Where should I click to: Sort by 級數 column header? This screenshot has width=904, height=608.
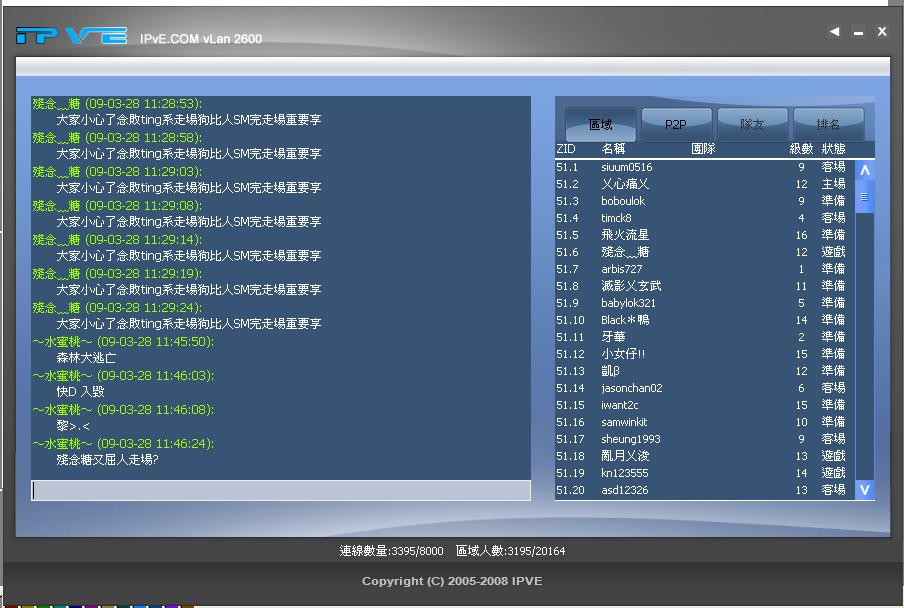[x=801, y=149]
